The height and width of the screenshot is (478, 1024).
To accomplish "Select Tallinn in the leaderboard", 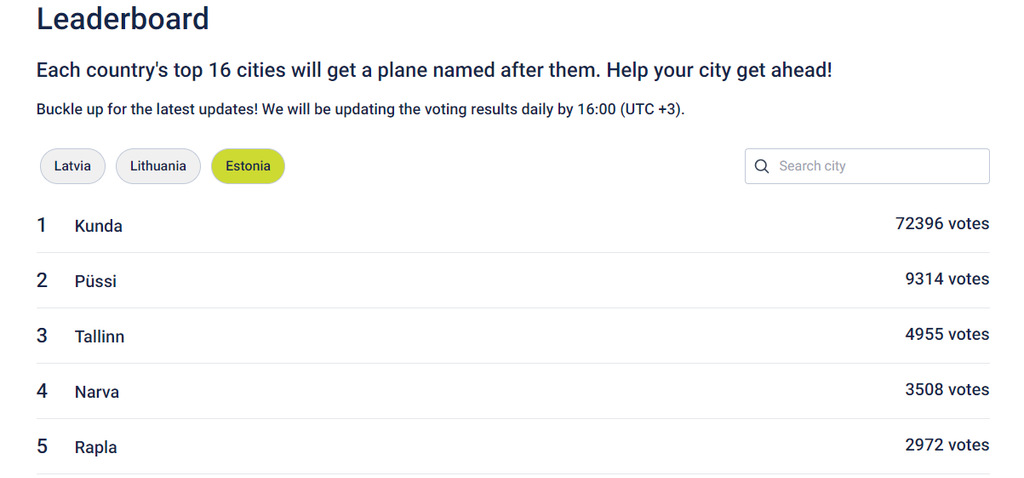I will click(99, 337).
